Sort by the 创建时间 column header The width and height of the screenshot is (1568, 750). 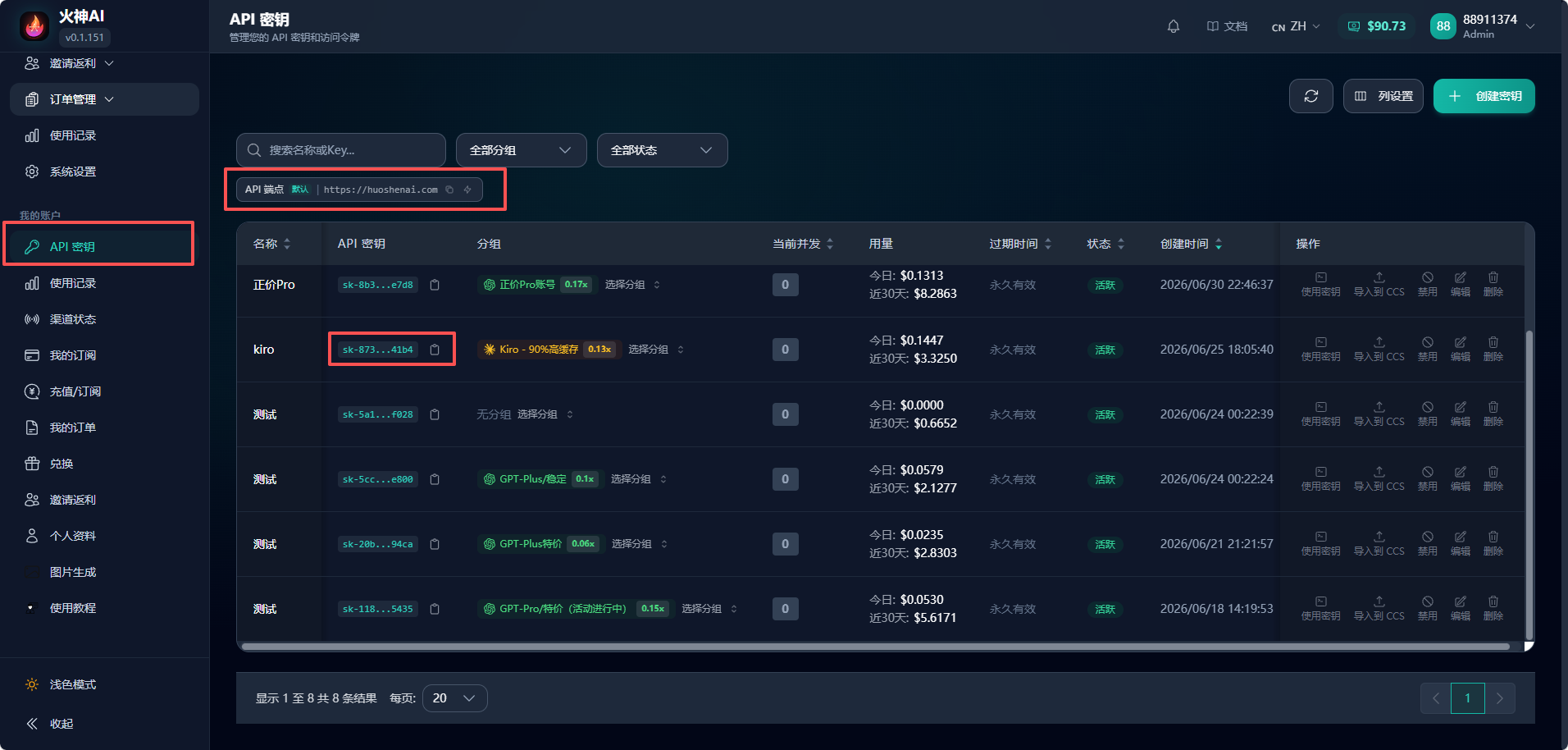point(1191,244)
